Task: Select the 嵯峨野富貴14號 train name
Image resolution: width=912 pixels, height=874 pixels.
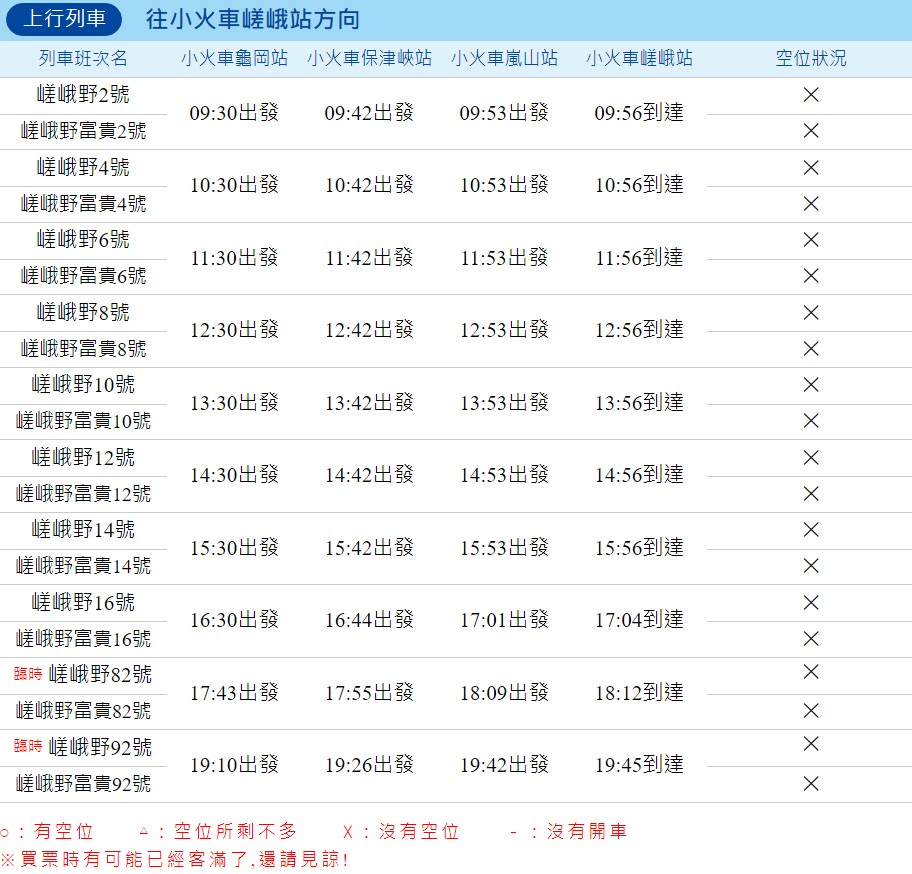Action: (83, 566)
